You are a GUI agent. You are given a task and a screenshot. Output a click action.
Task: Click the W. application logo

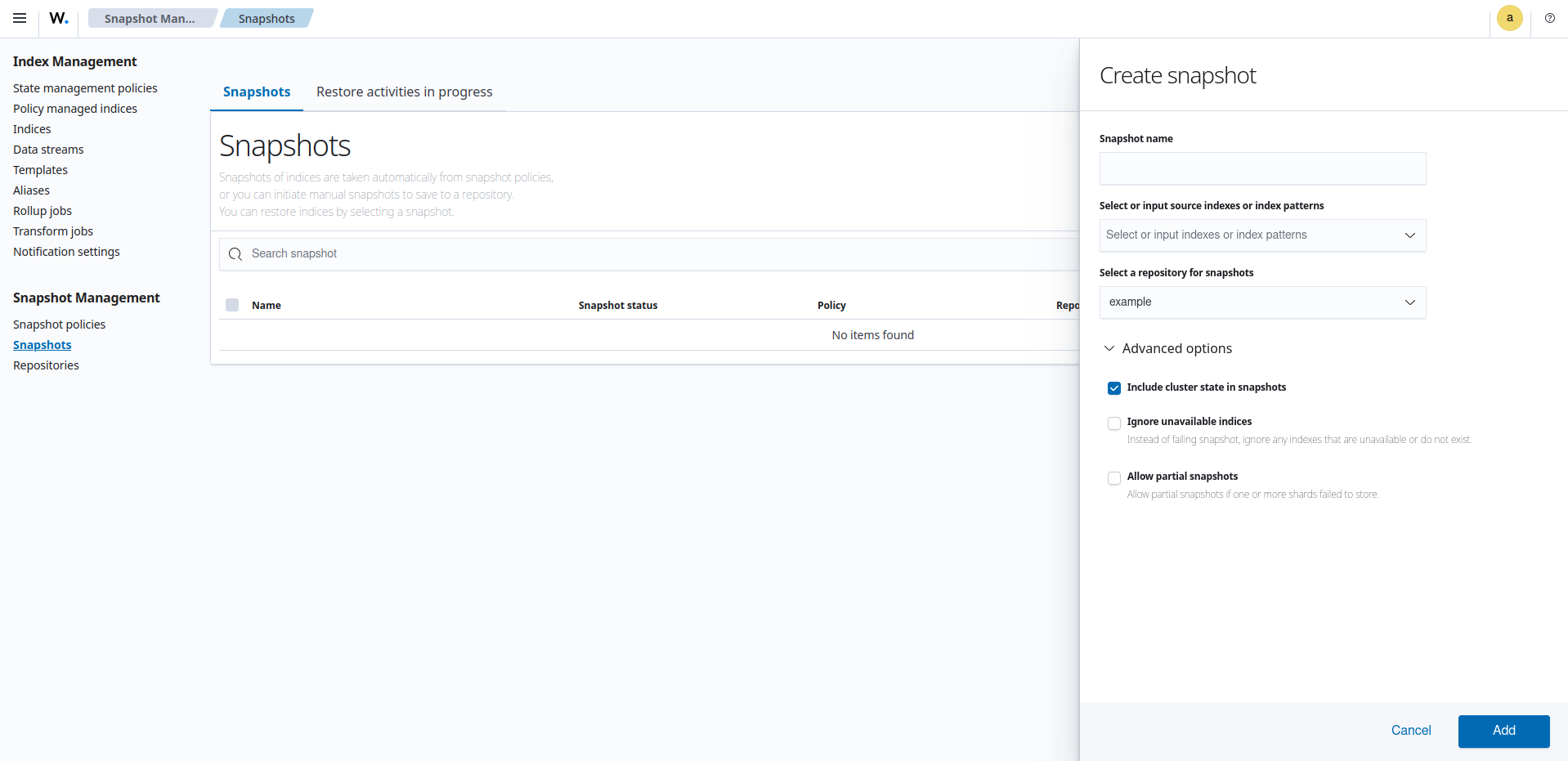click(58, 18)
